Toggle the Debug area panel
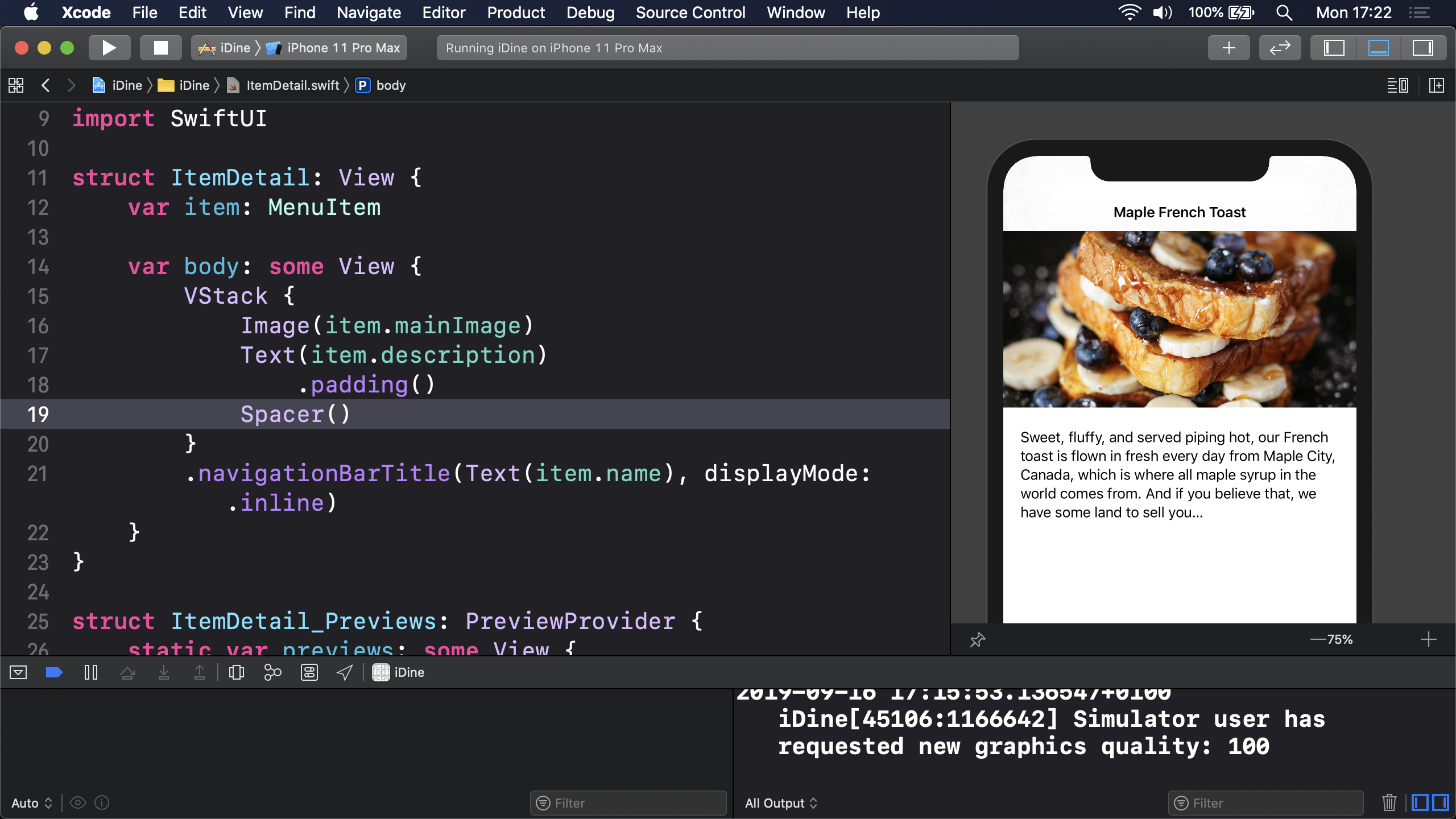Viewport: 1456px width, 819px height. tap(1378, 48)
